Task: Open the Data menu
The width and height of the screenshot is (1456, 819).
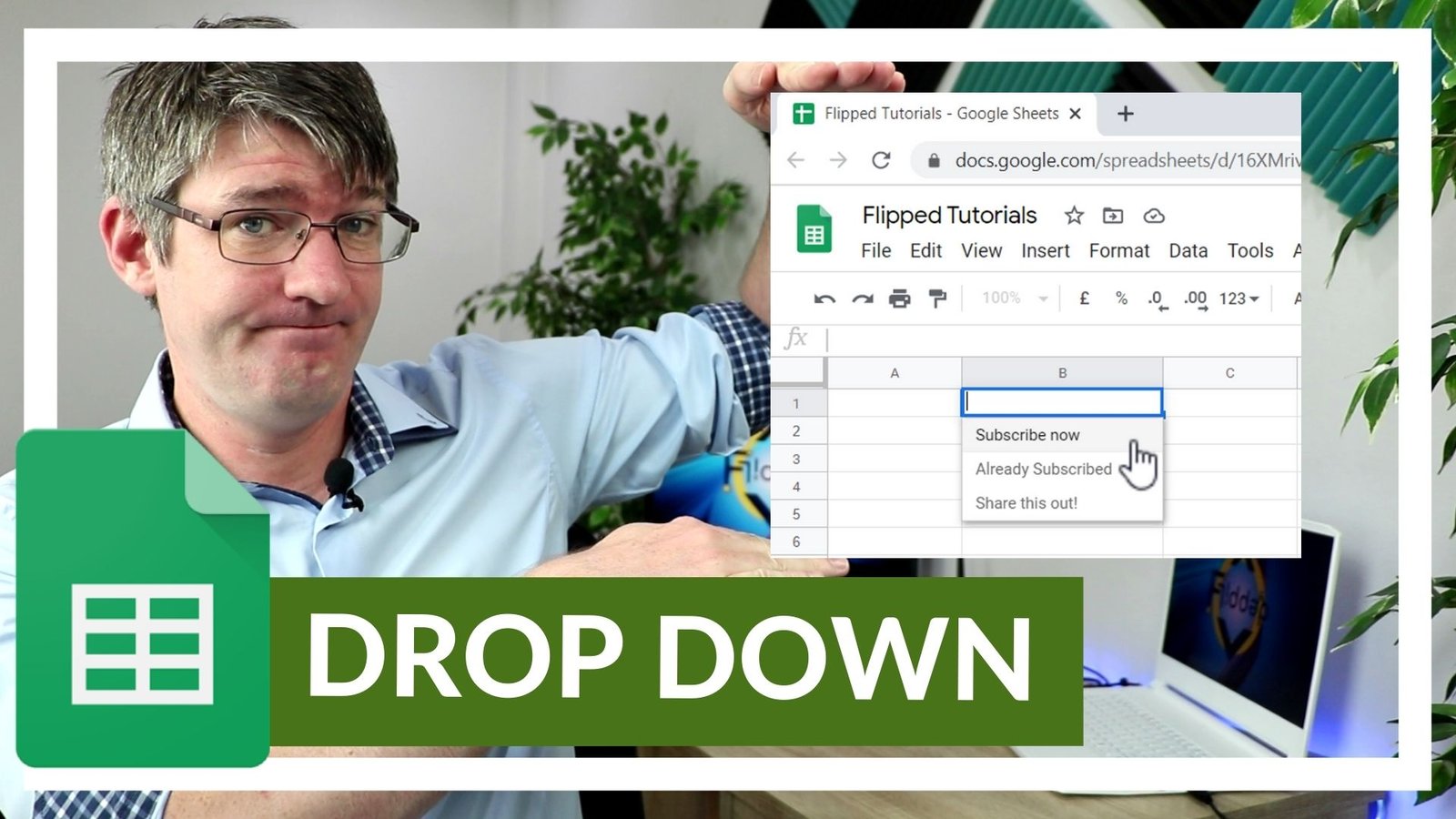Action: point(1188,251)
